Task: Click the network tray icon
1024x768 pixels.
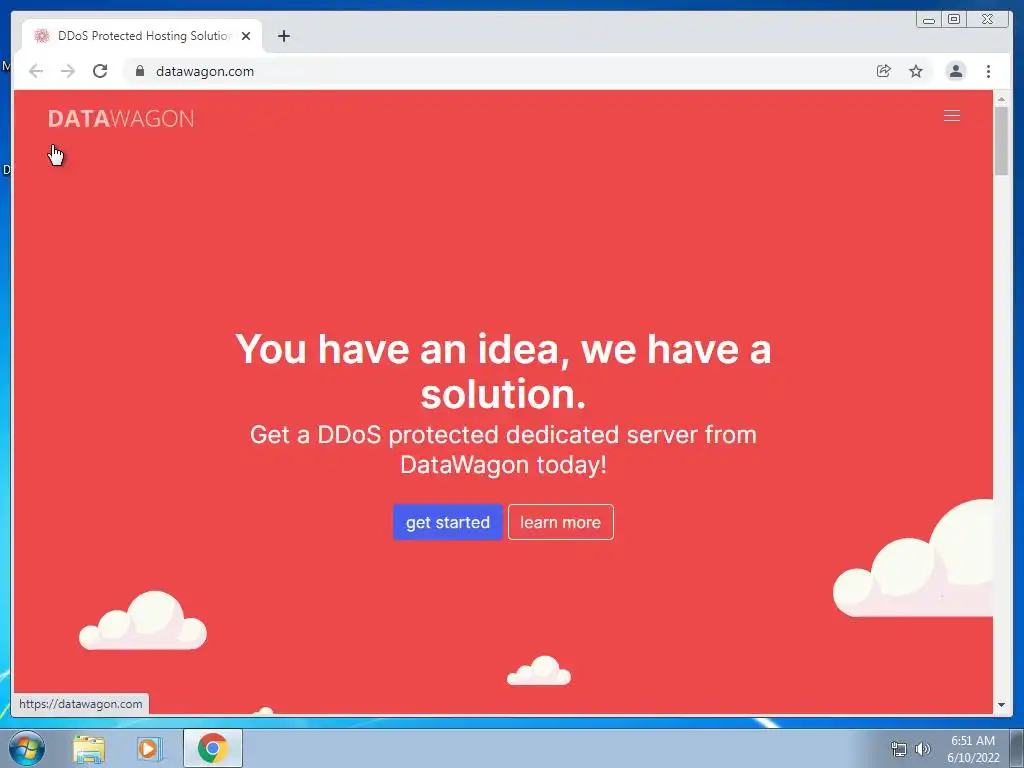Action: tap(899, 750)
